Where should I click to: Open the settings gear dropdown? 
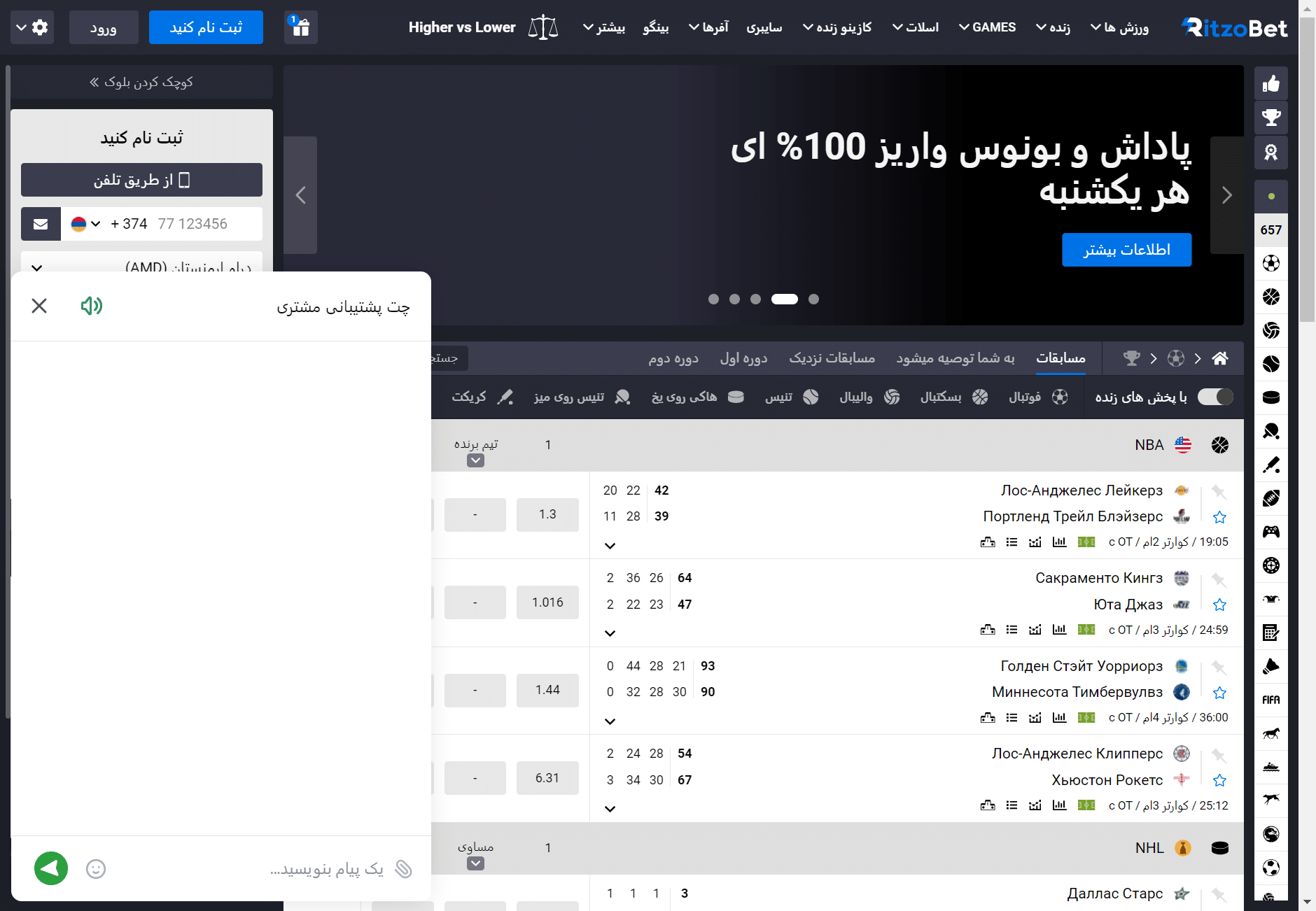click(x=32, y=27)
